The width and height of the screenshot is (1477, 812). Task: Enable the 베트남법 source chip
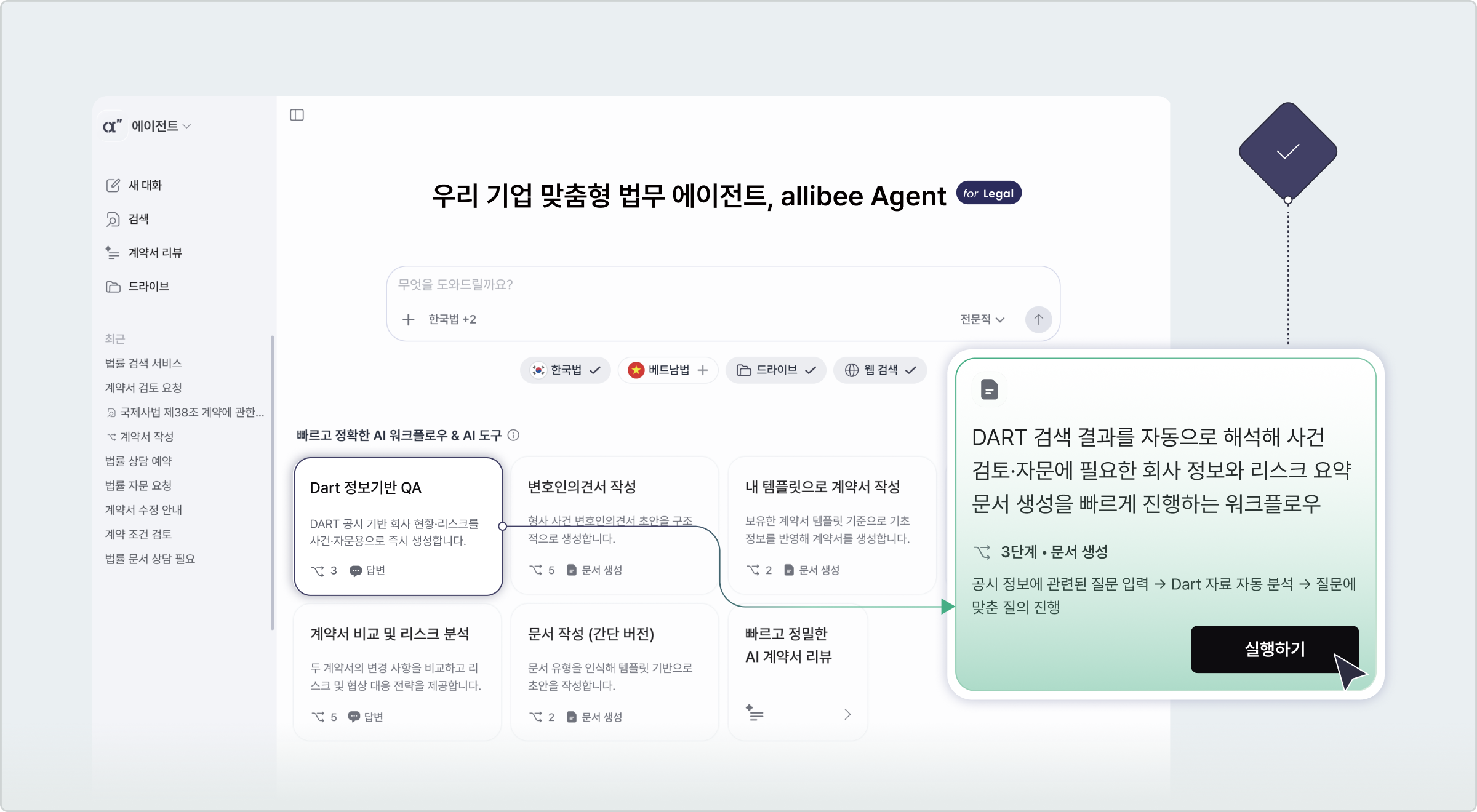(x=668, y=370)
